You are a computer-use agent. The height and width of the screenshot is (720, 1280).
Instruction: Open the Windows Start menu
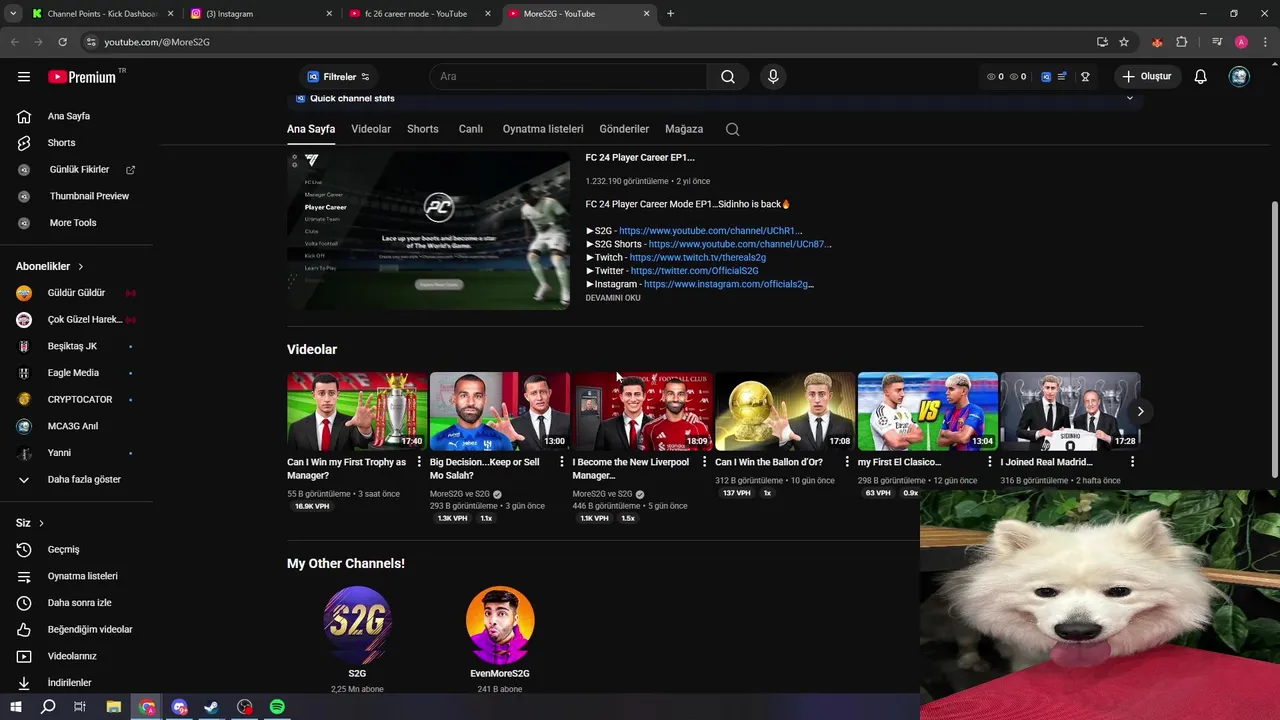click(15, 707)
